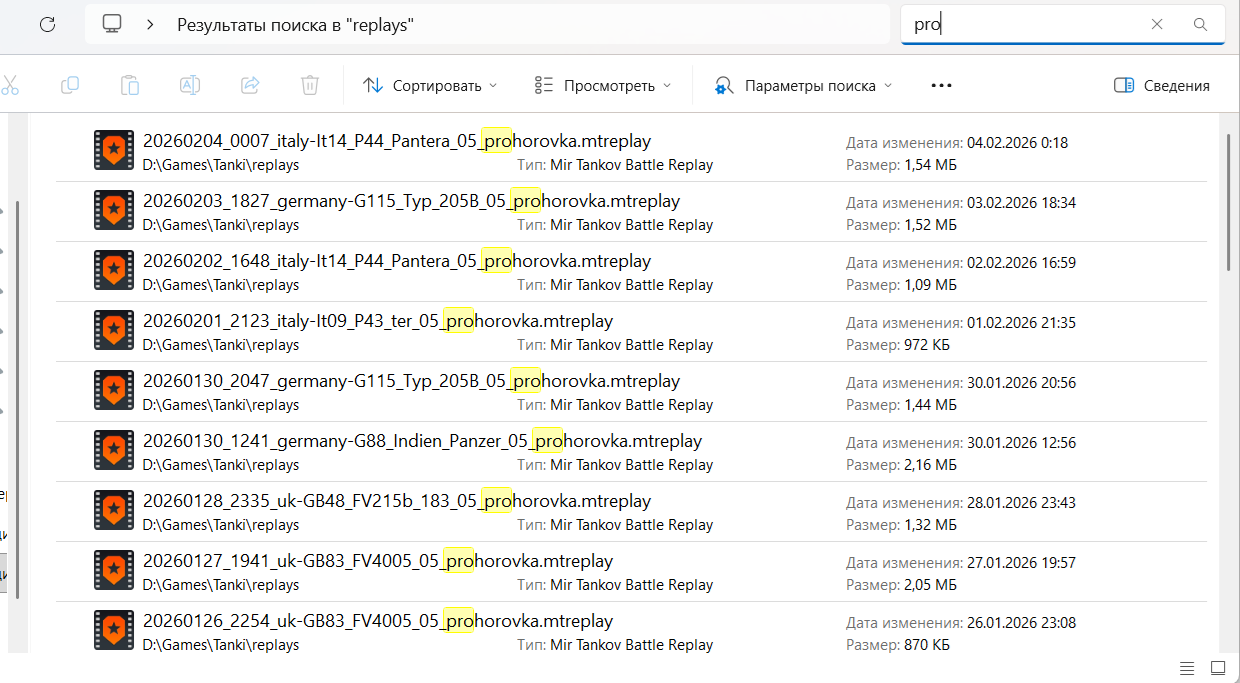The image size is (1240, 683).
Task: Open the Сортировать dropdown
Action: pos(430,85)
